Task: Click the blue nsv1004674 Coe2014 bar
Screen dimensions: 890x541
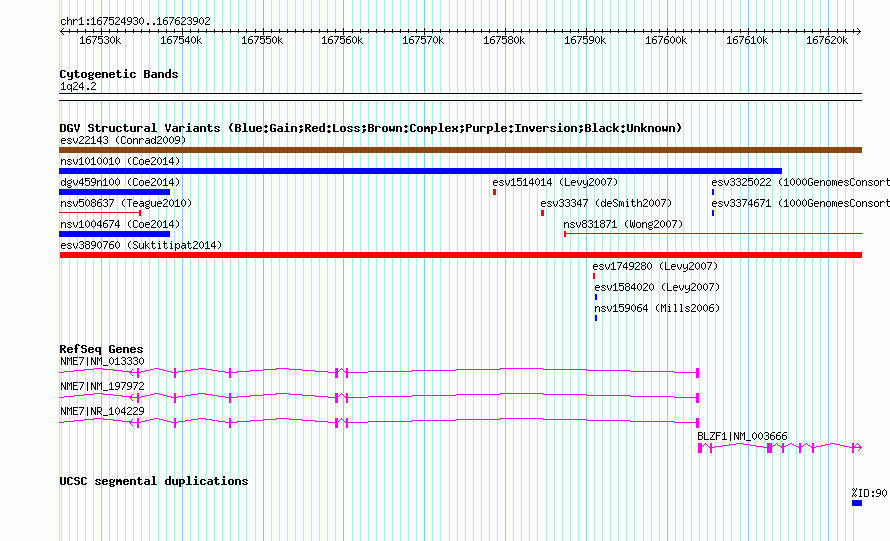Action: [x=115, y=234]
